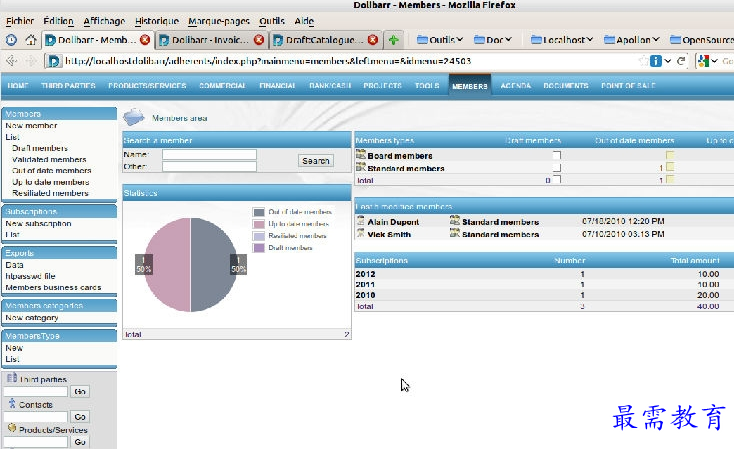Open the Resiliated members list link

tap(50, 193)
